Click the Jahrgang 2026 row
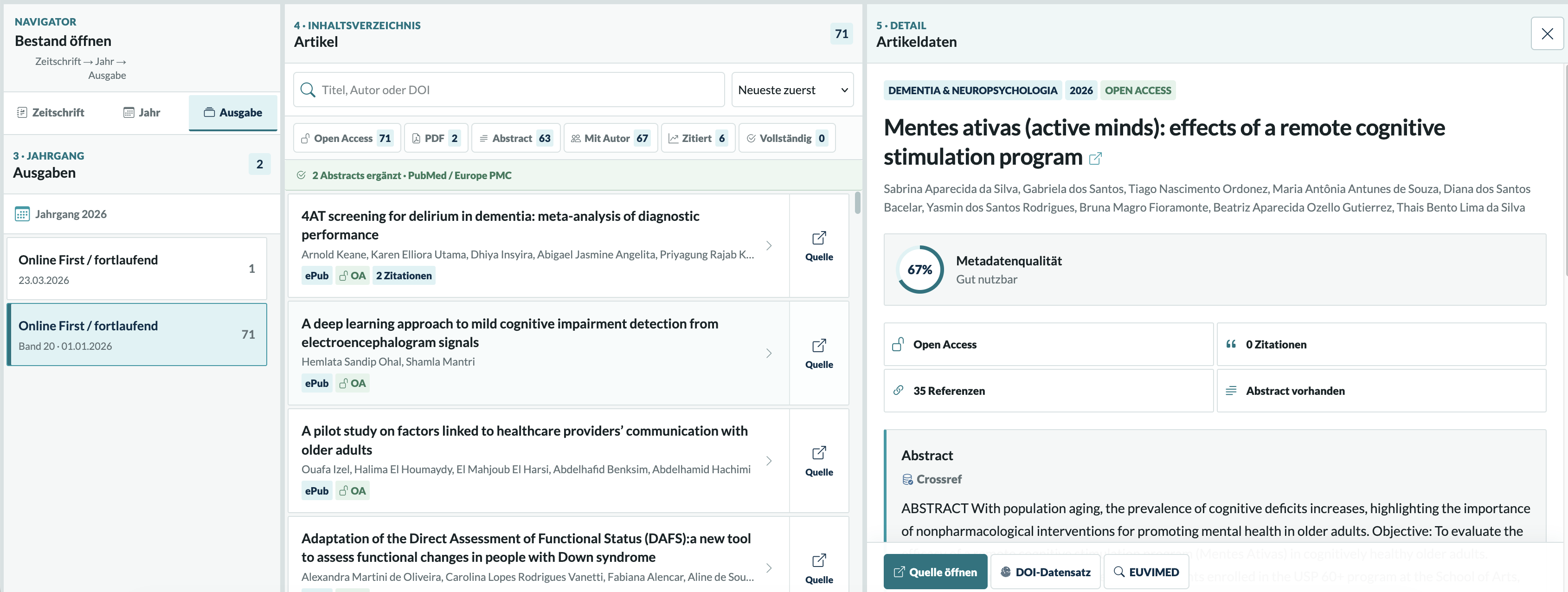Viewport: 1568px width, 592px height. click(x=141, y=214)
